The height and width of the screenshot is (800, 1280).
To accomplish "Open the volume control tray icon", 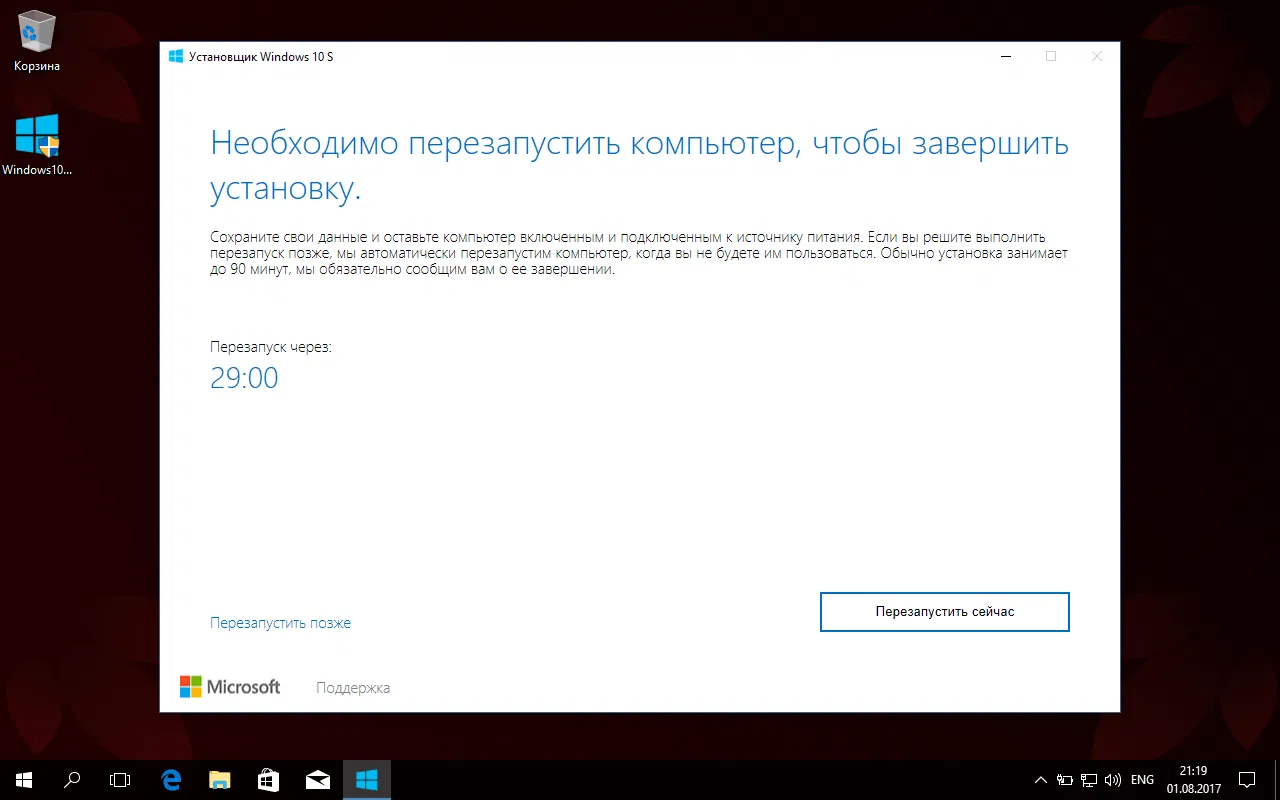I will 1113,780.
